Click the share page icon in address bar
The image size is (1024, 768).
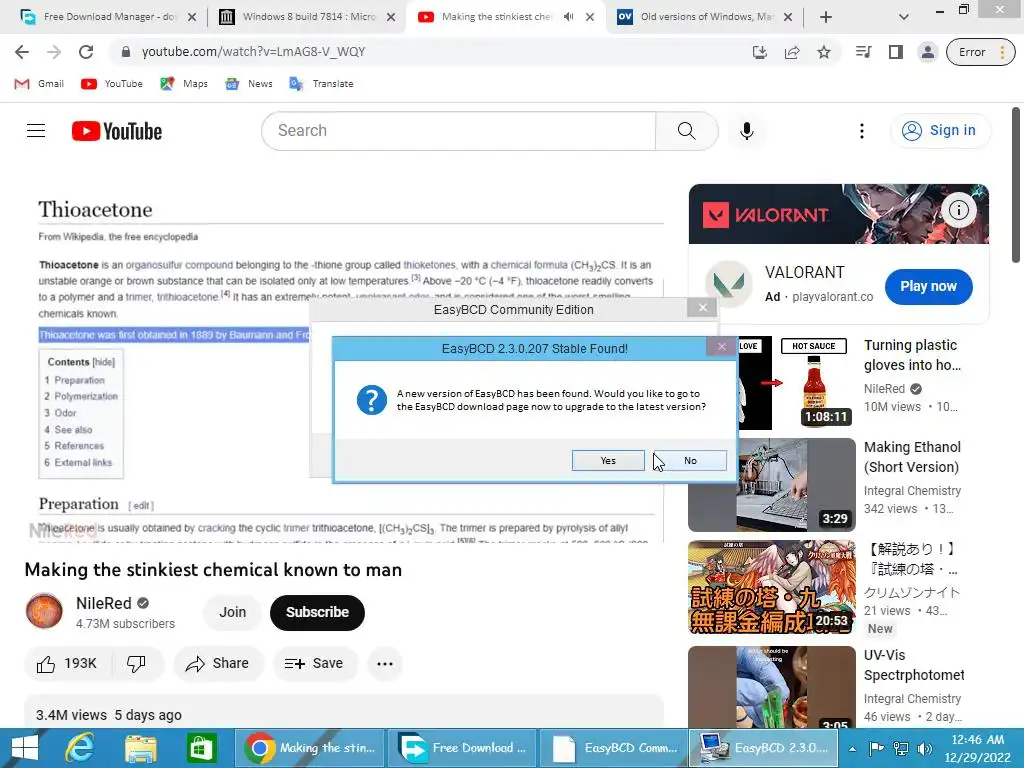pyautogui.click(x=792, y=52)
